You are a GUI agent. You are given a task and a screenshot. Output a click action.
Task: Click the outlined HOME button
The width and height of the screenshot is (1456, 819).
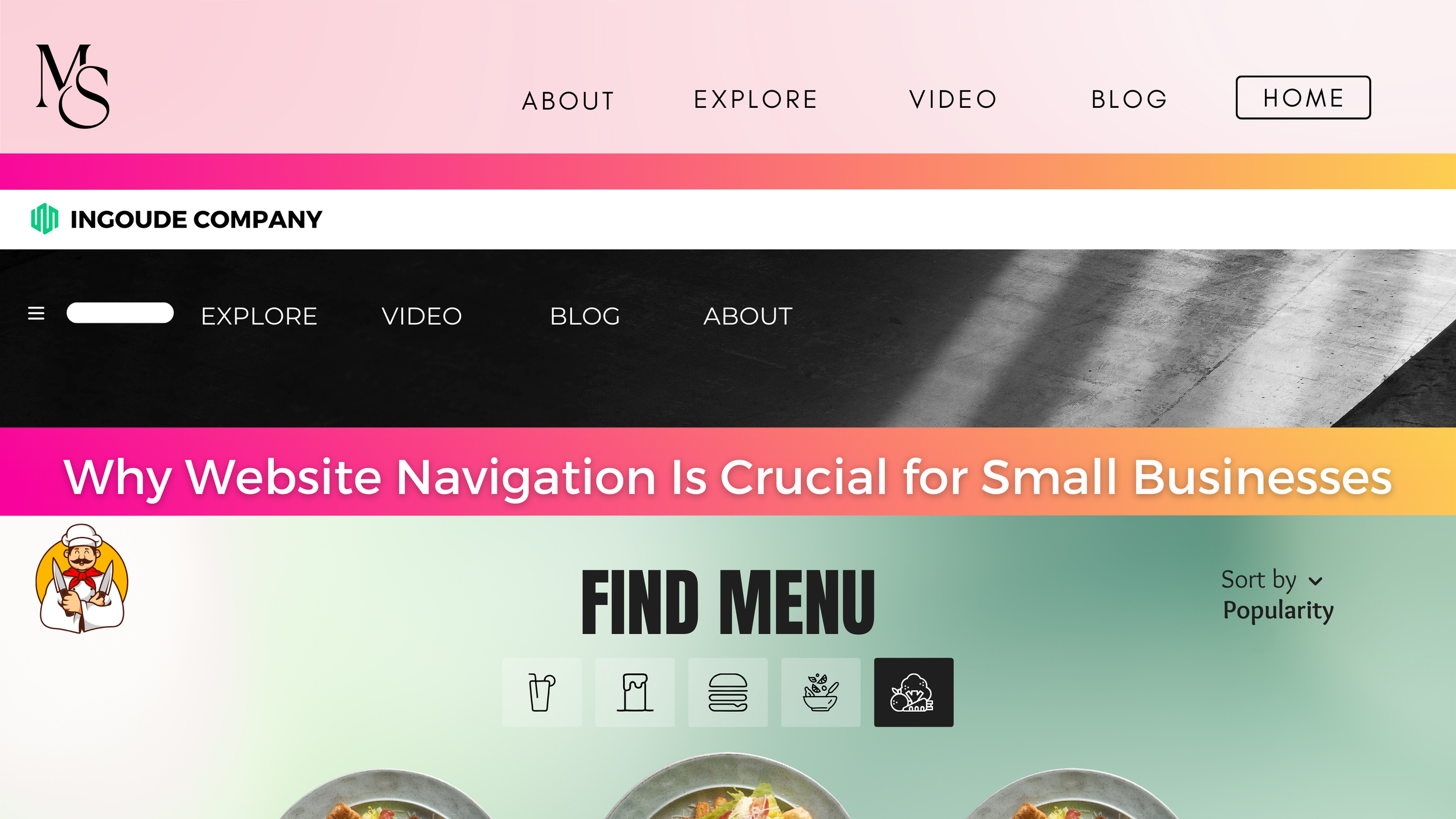click(x=1303, y=97)
